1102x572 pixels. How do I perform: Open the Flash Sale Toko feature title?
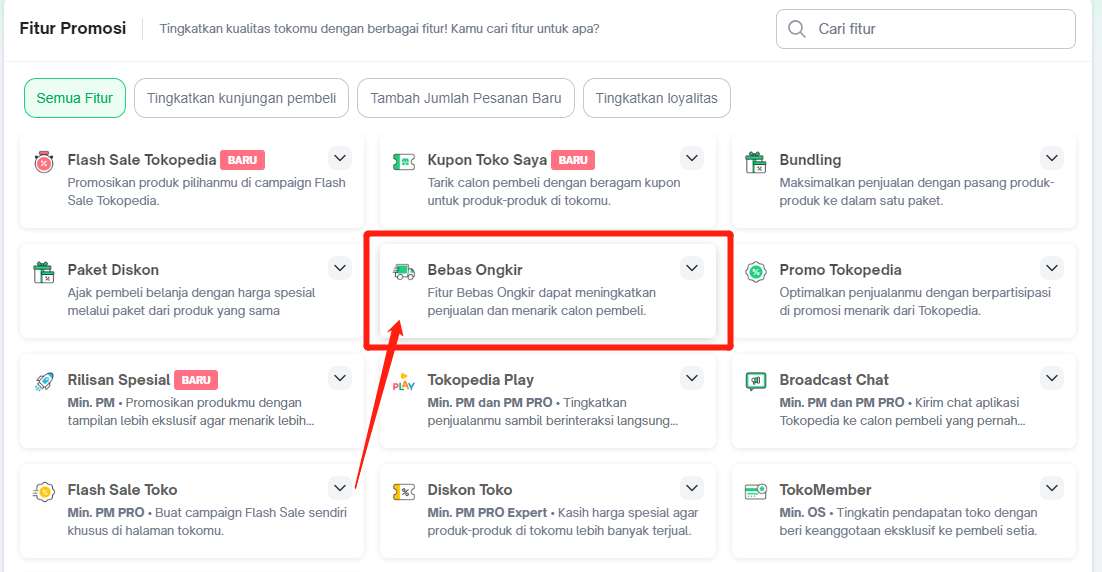coord(122,490)
